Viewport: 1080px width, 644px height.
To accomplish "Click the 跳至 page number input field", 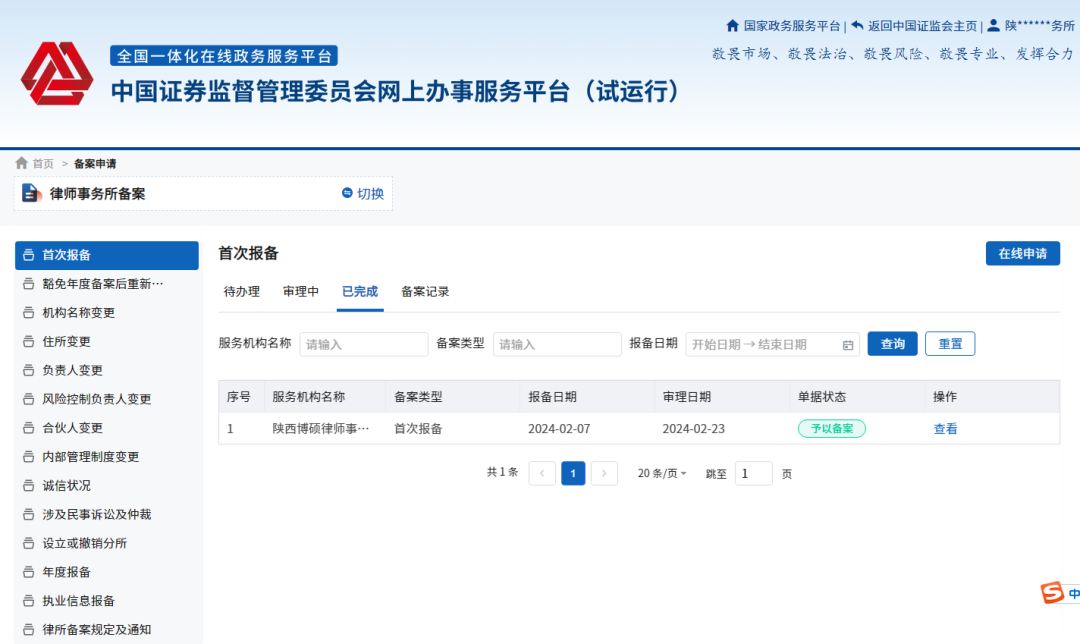I will 753,473.
